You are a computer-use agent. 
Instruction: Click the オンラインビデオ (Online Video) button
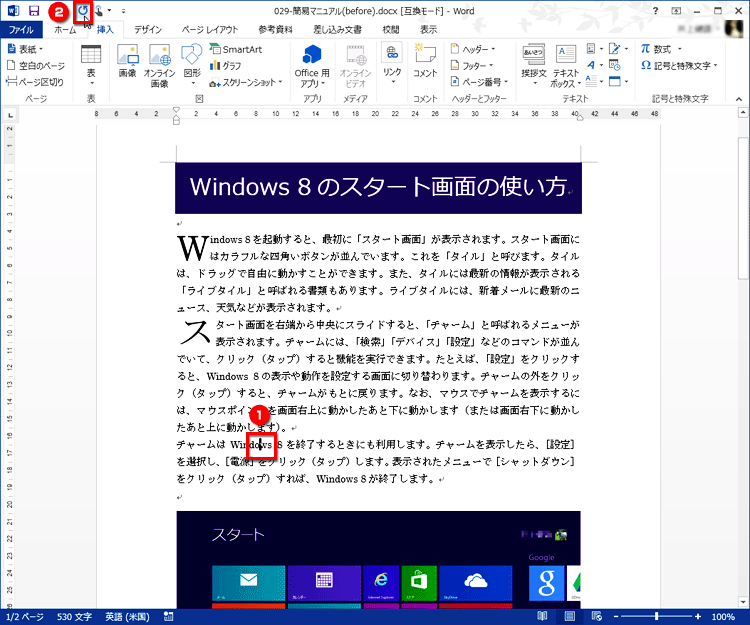coord(355,66)
